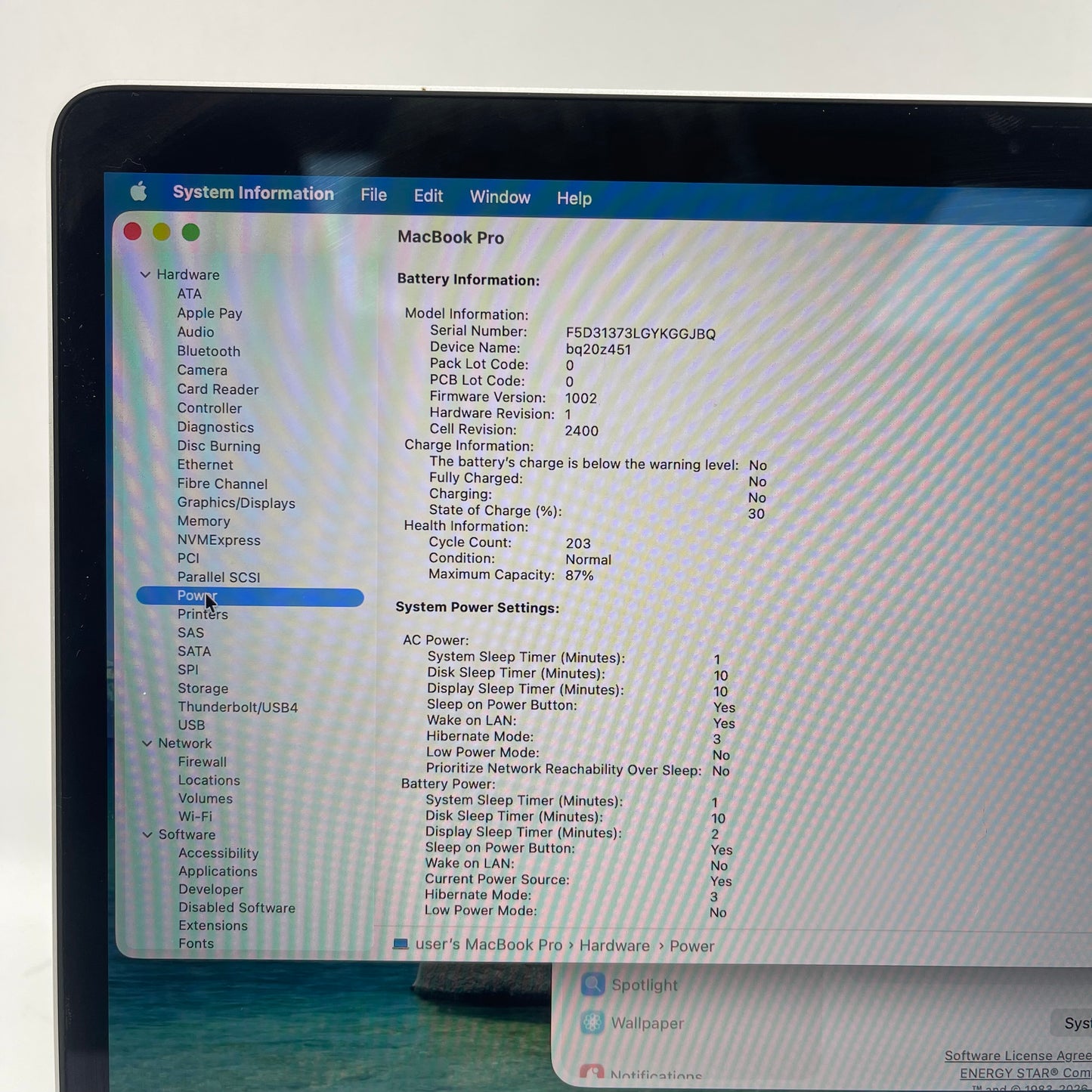
Task: Open the File menu
Action: coord(373,195)
